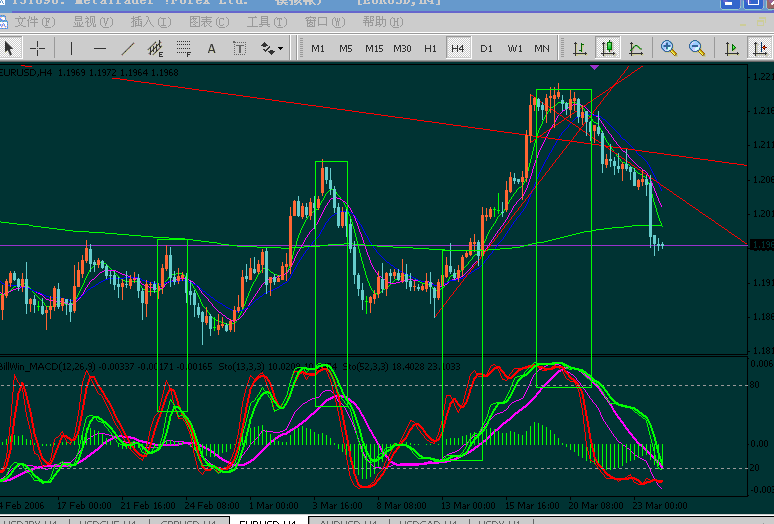Set timeframe to M5
774x524 pixels.
[x=346, y=48]
